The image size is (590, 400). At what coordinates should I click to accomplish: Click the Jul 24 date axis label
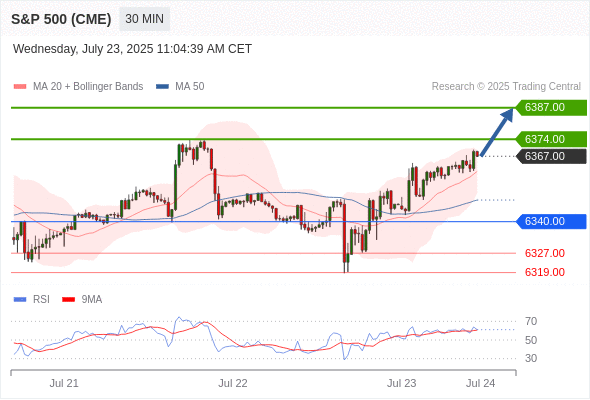tap(481, 383)
